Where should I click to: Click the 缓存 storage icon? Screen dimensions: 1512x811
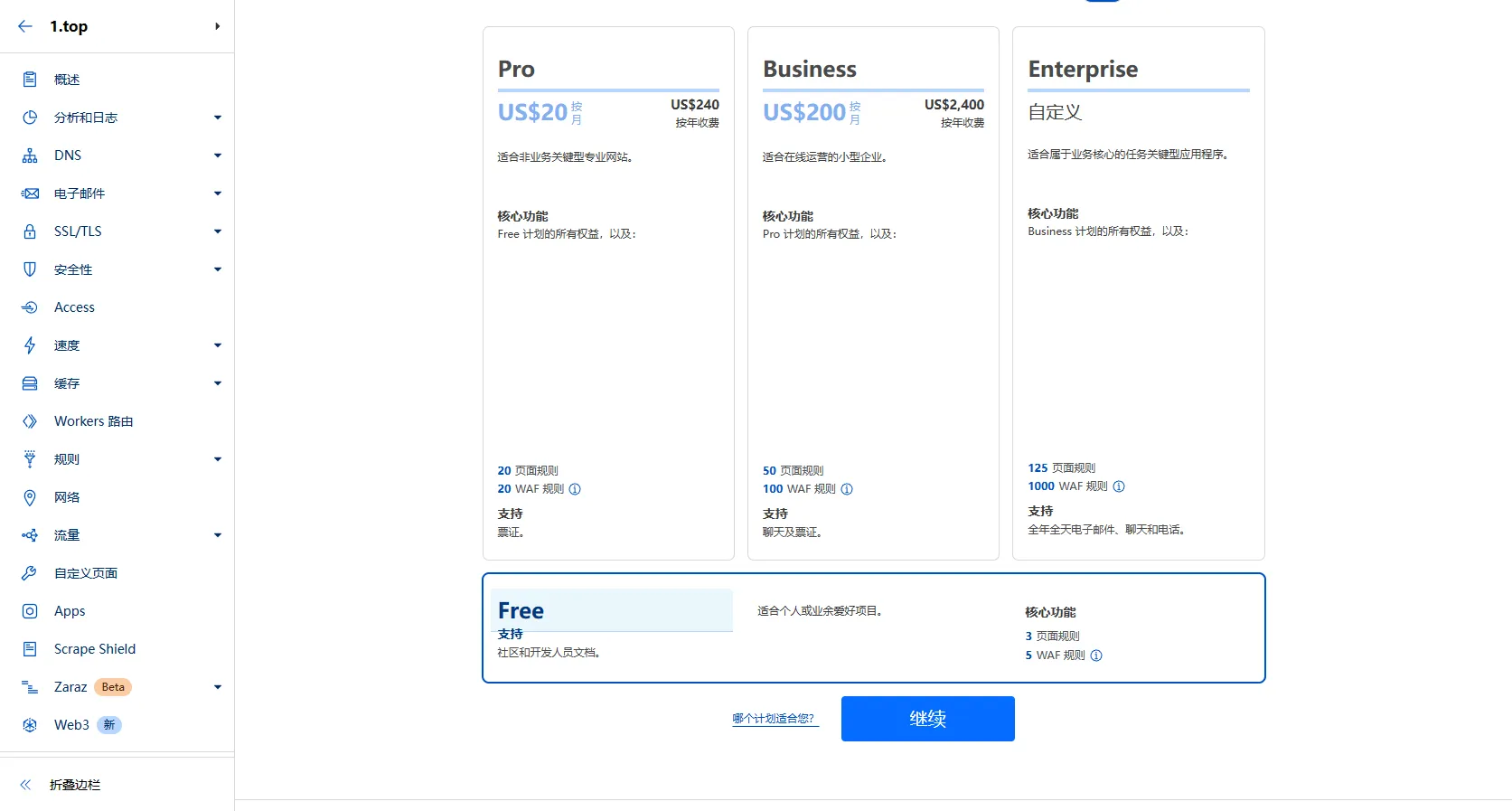tap(30, 383)
